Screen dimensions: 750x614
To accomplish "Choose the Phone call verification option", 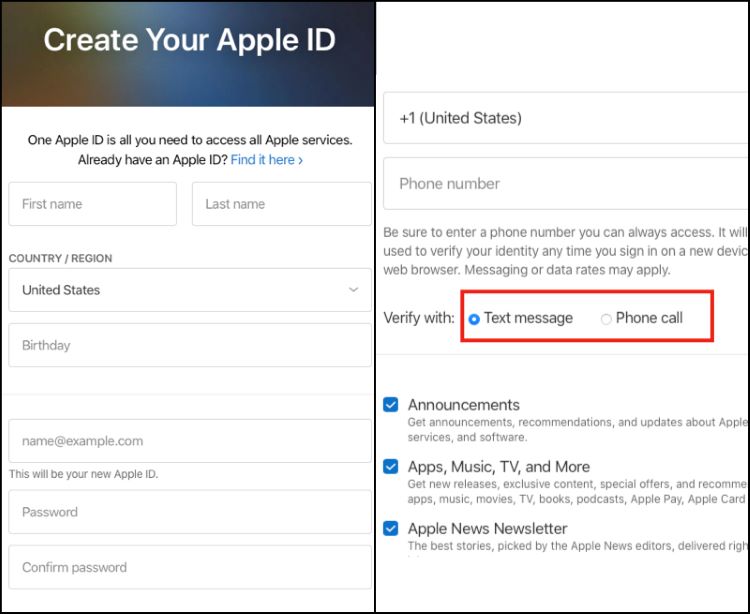I will [606, 319].
